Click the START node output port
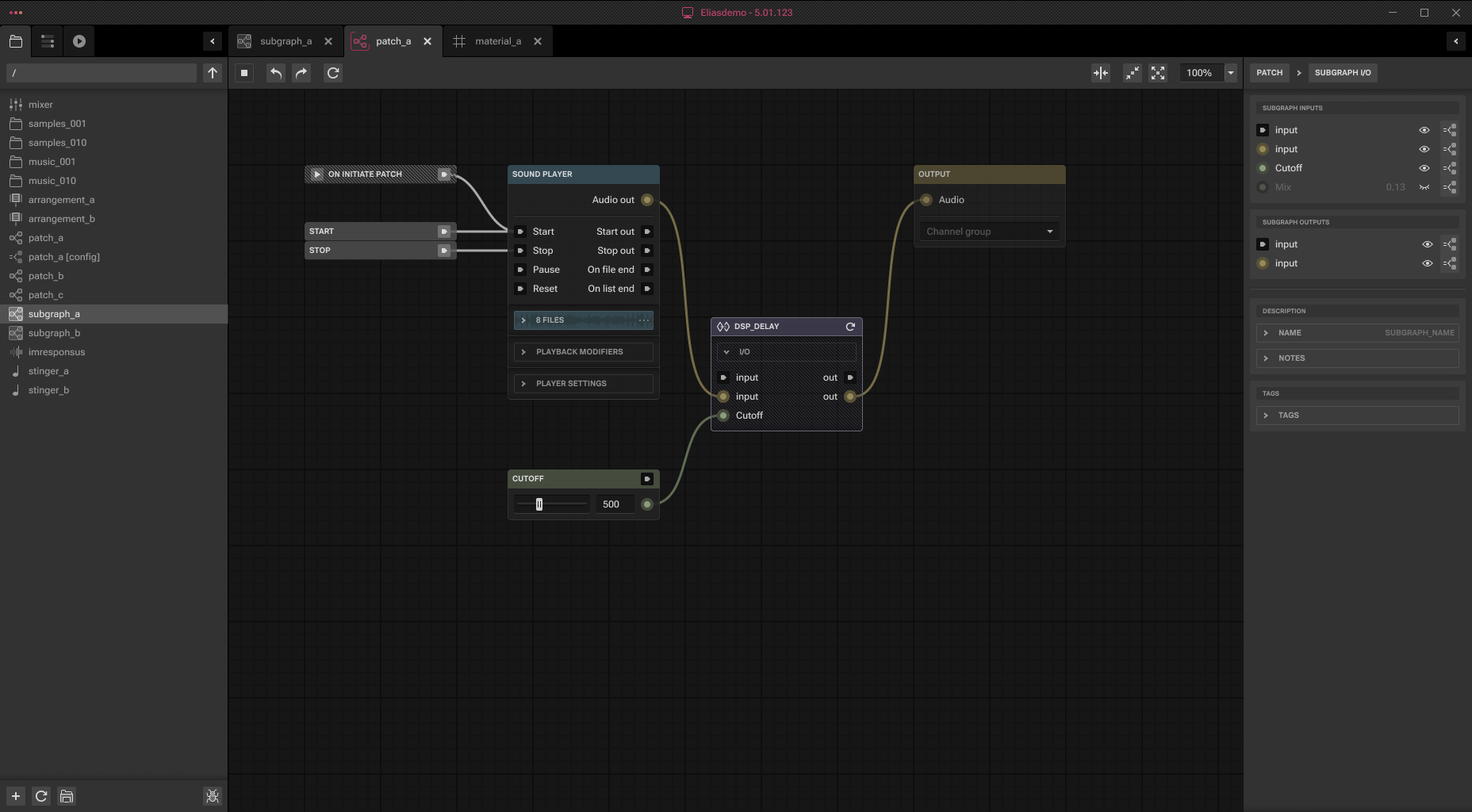 tap(444, 232)
